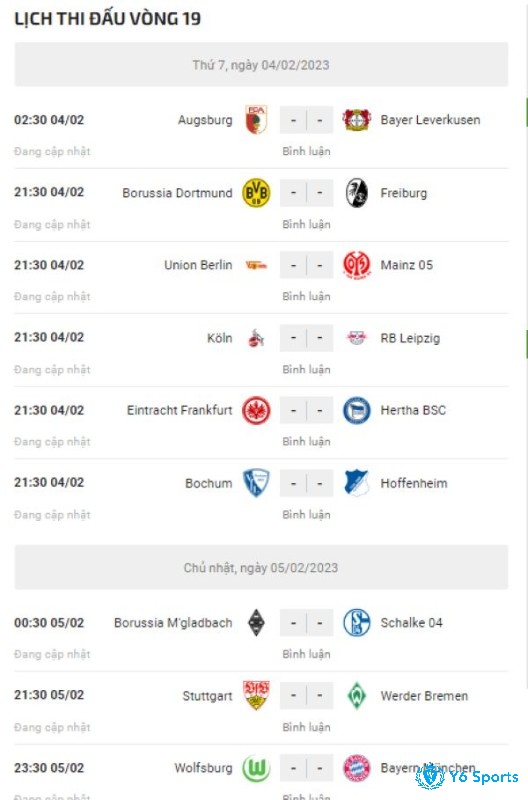Screen dimensions: 528x800
Task: Click the Schalke 04 club logo
Action: click(x=356, y=623)
